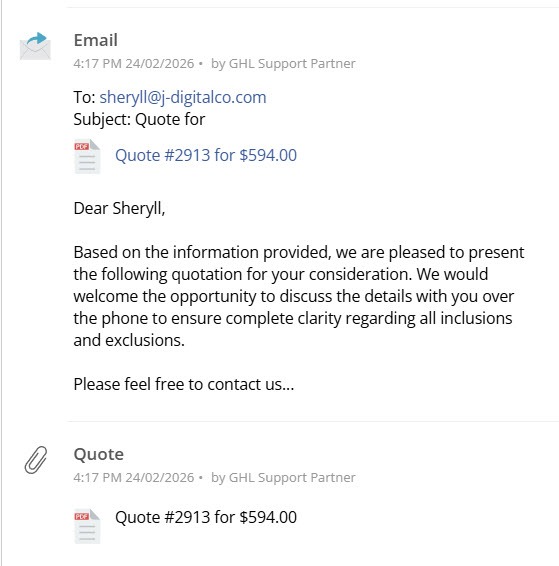Click the Quote #2913 attachment name under Quote
This screenshot has width=559, height=566.
[206, 517]
